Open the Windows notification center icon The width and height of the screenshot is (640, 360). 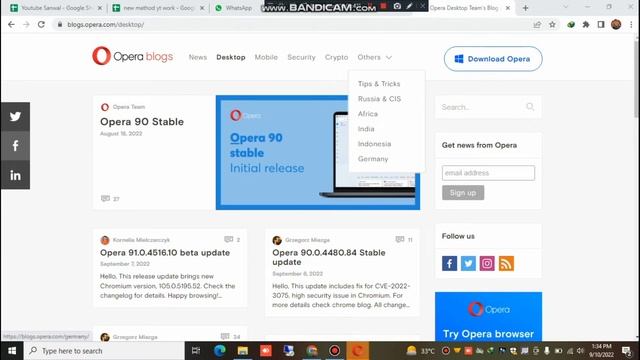(x=627, y=351)
